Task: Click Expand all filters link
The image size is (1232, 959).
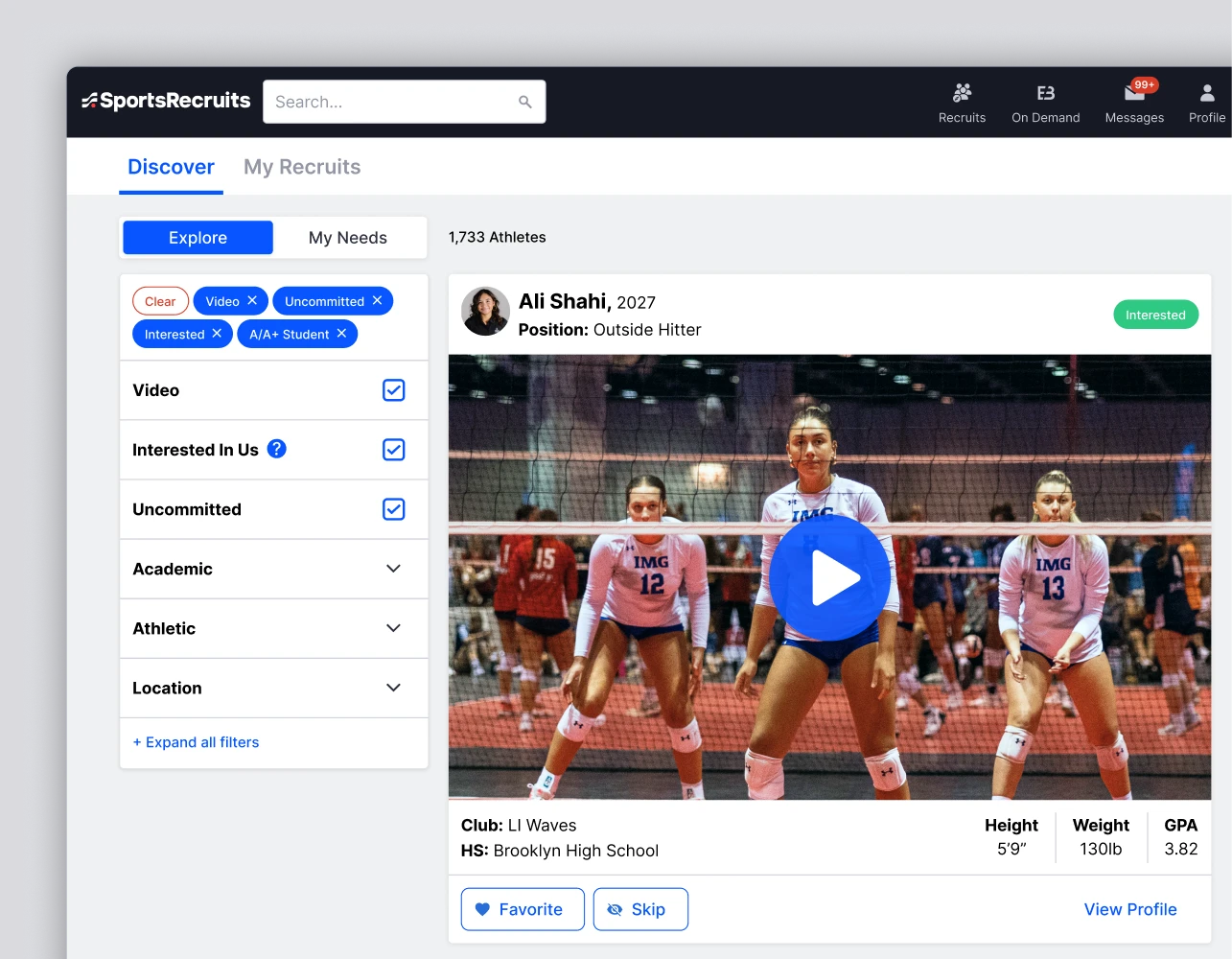Action: 196,742
